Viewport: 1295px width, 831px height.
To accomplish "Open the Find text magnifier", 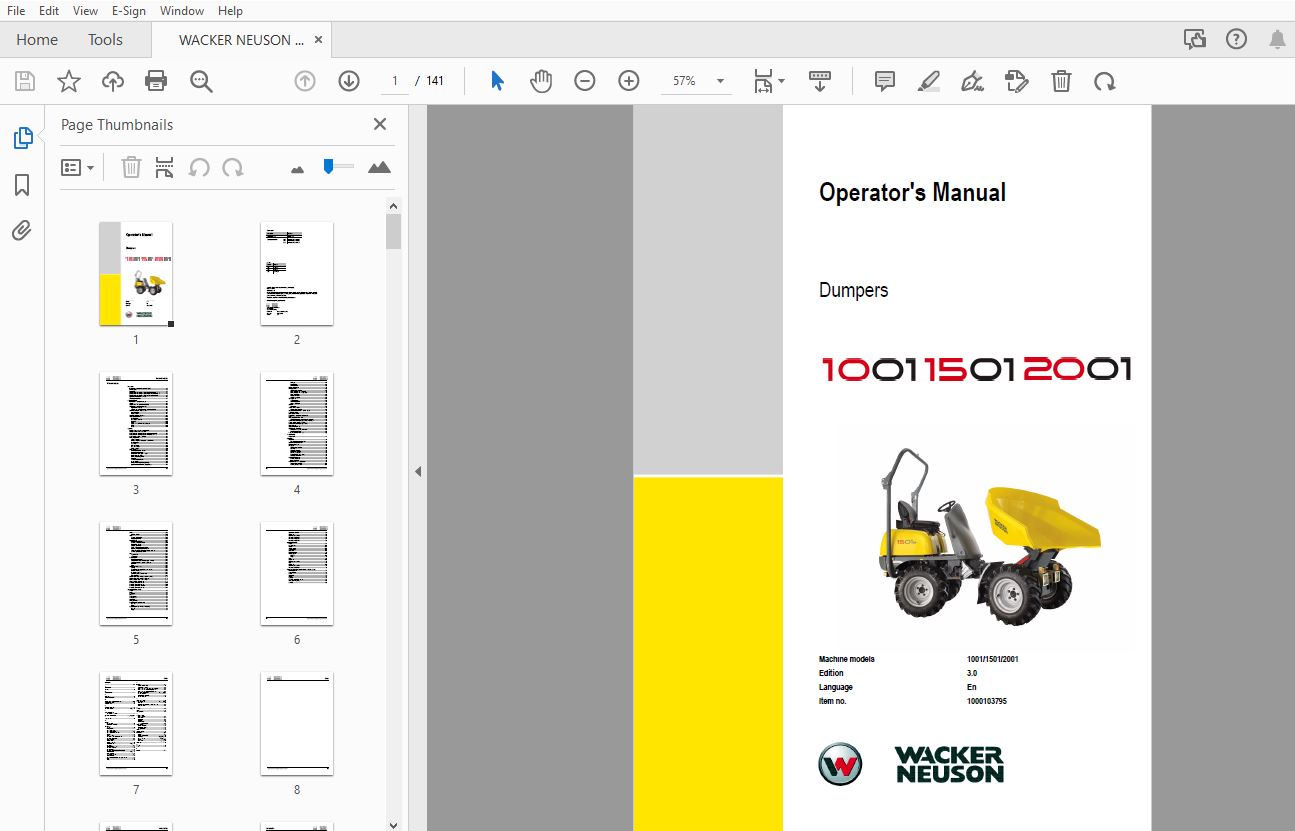I will 201,81.
